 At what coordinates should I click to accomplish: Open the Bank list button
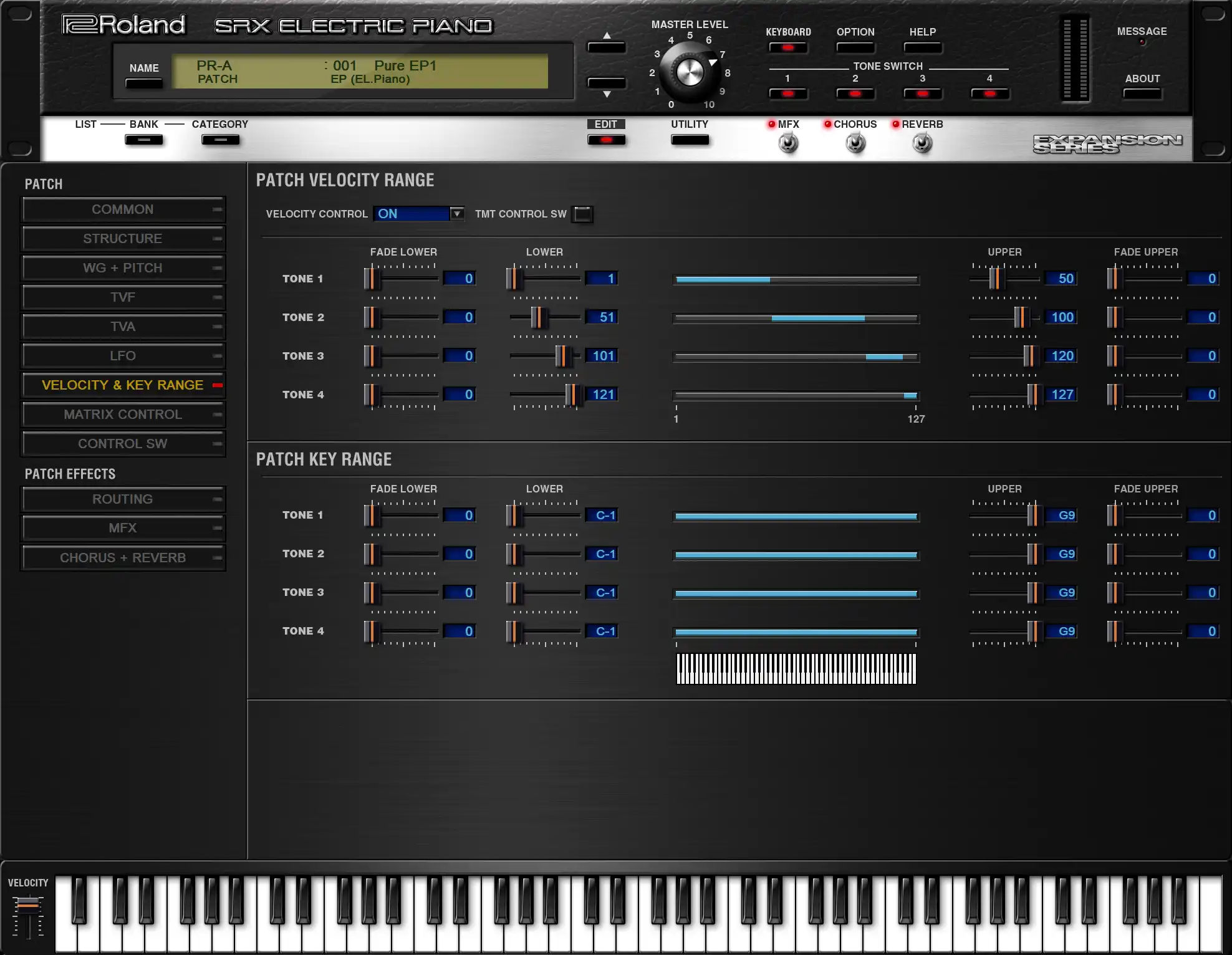point(144,140)
